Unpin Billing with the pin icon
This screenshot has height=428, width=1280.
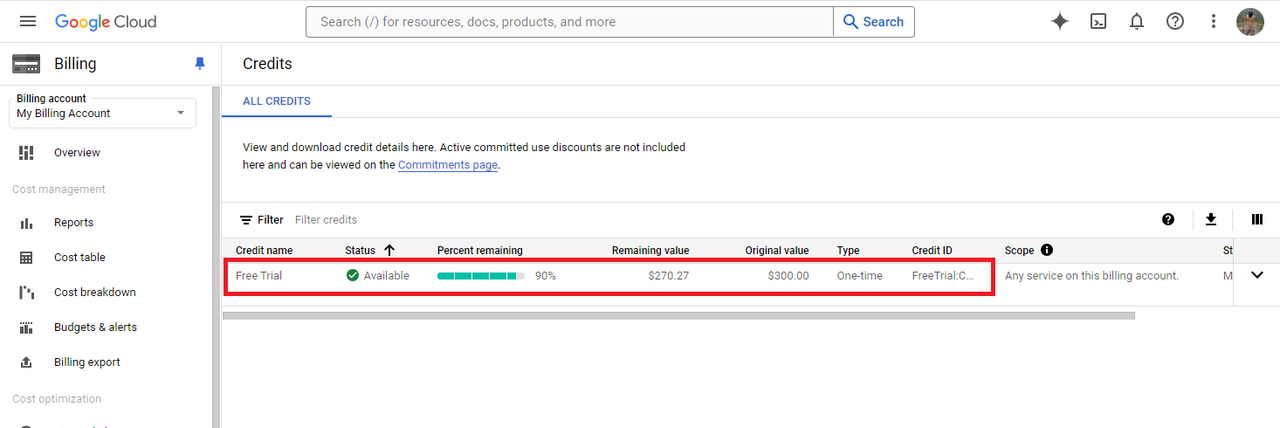[x=199, y=64]
